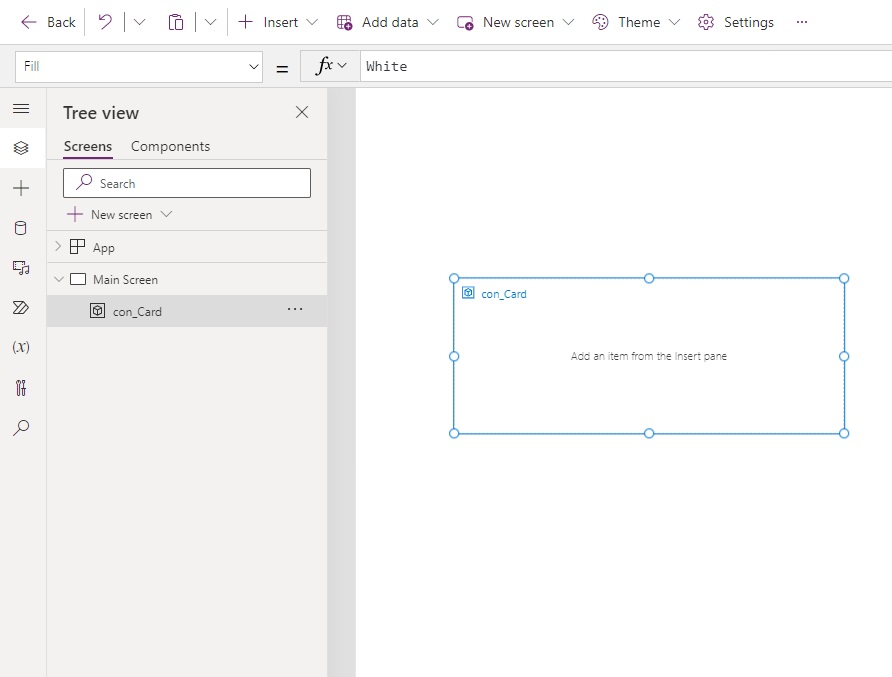The height and width of the screenshot is (677, 892).
Task: Open the Insert dropdown in toolbar
Action: tap(278, 22)
